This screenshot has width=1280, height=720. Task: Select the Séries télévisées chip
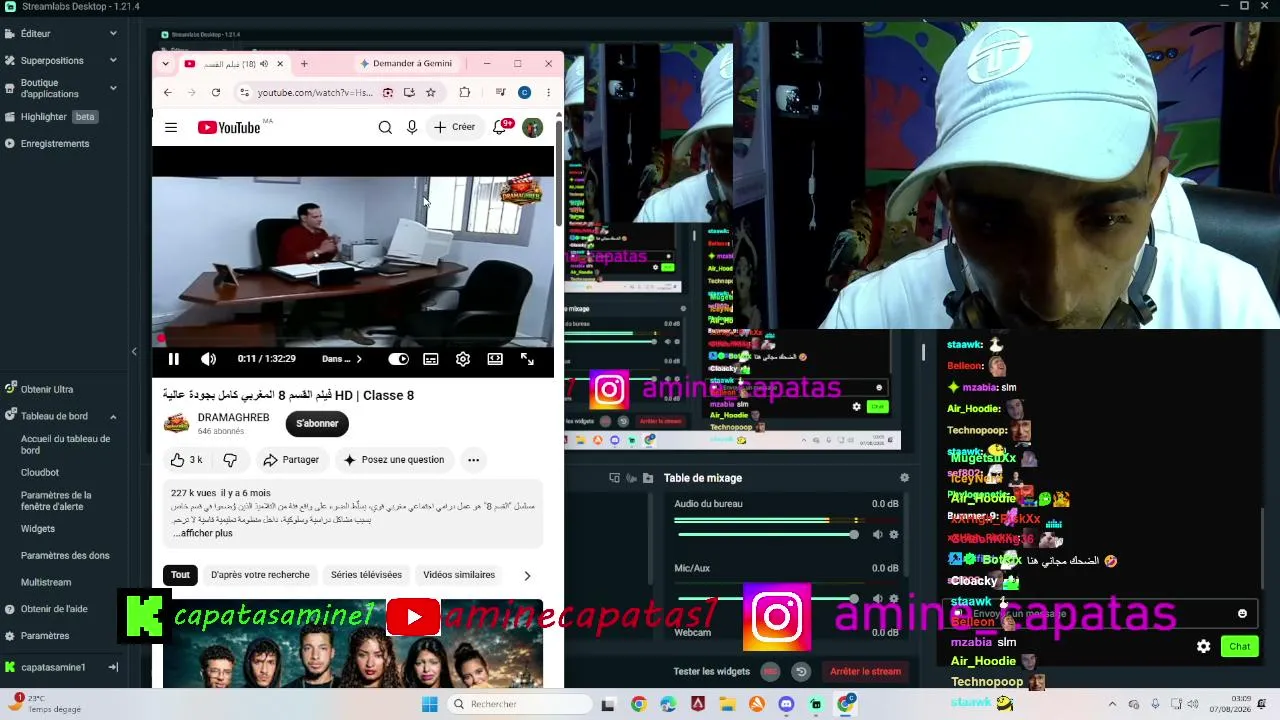366,575
